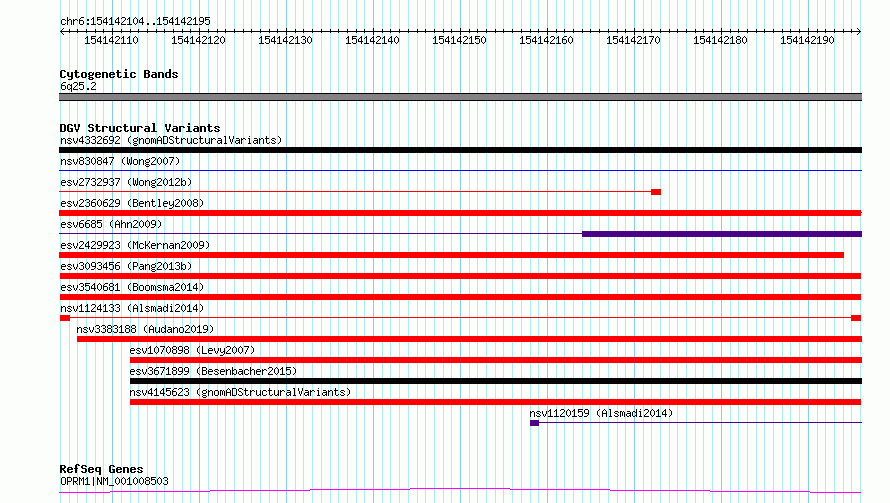The image size is (890, 503).
Task: Click the red esv3540681 variant bar
Action: 460,297
